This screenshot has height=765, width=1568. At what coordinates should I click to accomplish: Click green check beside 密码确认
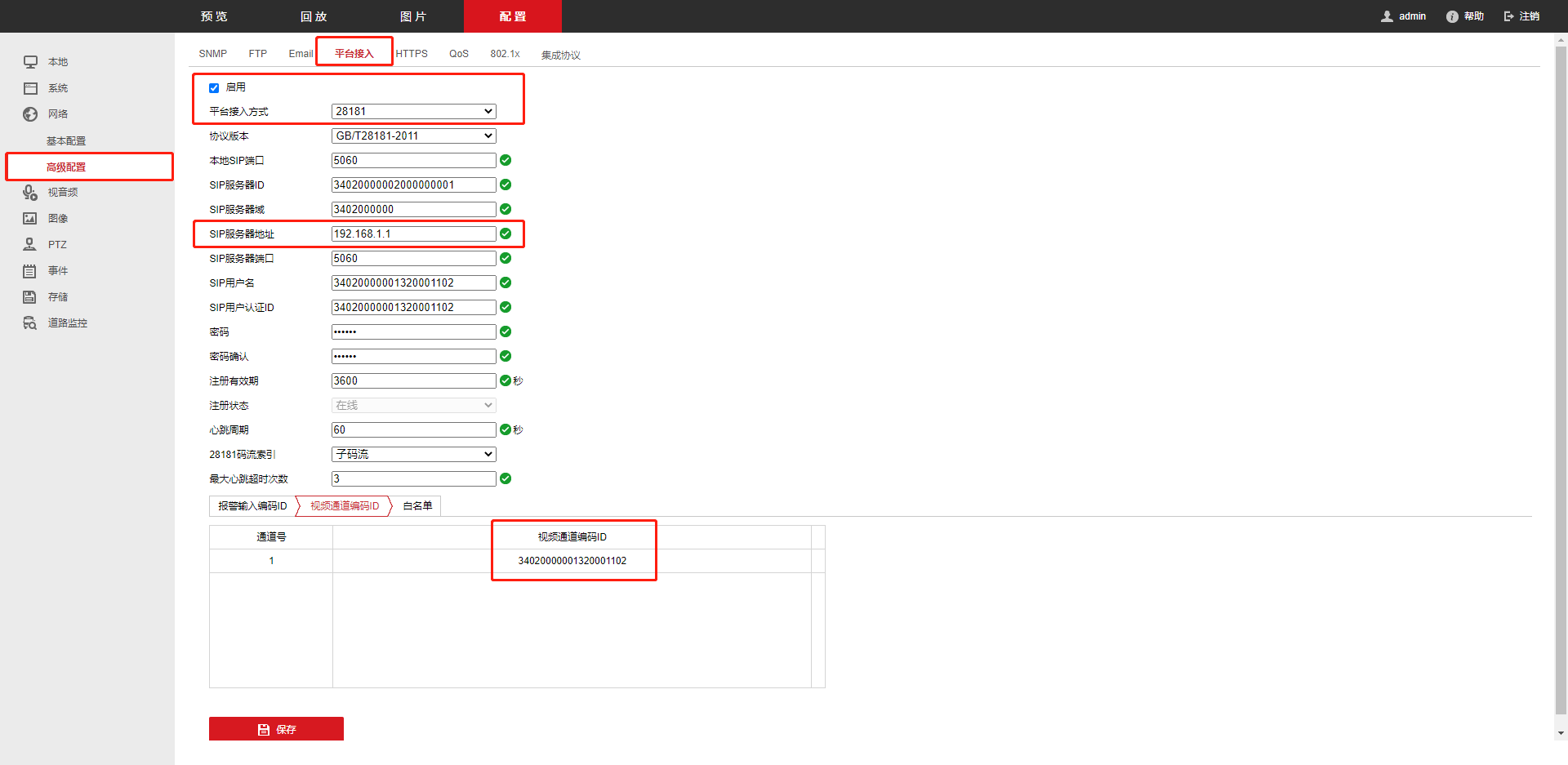[x=506, y=356]
